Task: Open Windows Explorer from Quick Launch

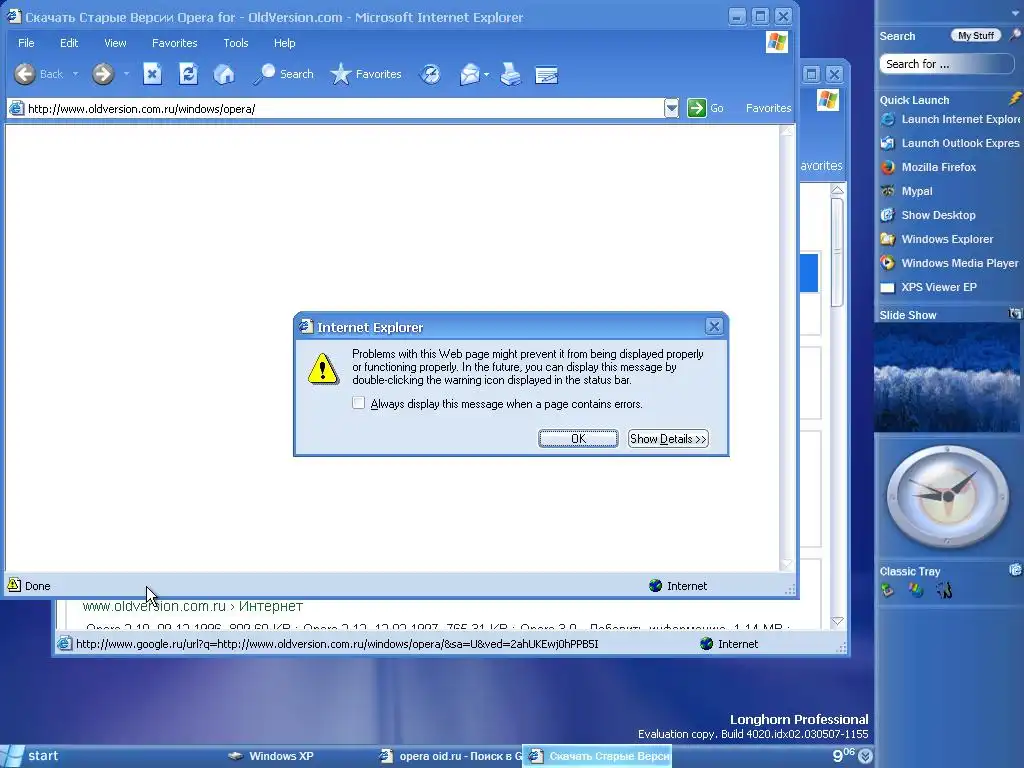Action: pyautogui.click(x=936, y=239)
